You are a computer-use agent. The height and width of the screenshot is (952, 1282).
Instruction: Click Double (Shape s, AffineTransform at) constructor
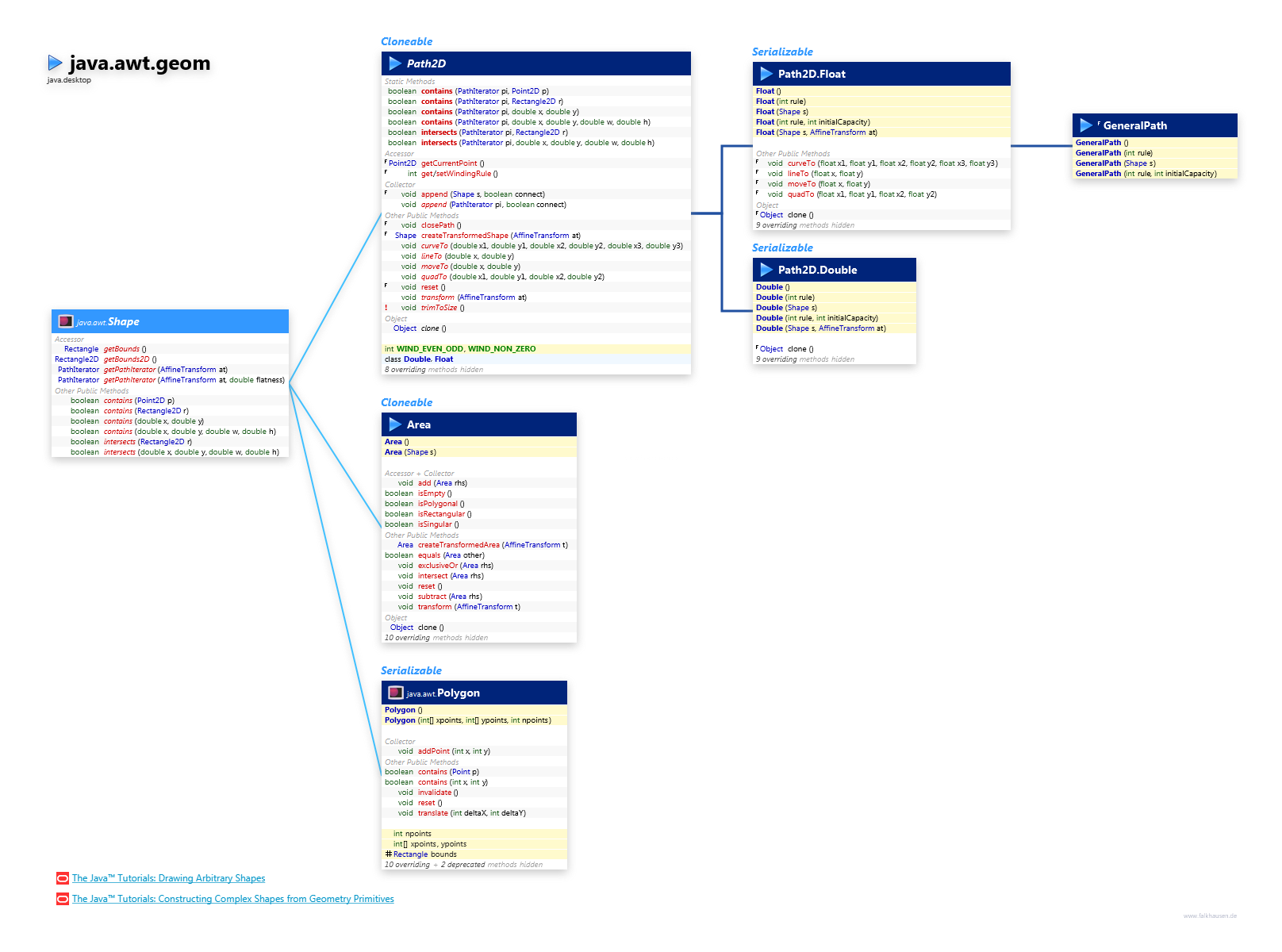click(x=821, y=328)
